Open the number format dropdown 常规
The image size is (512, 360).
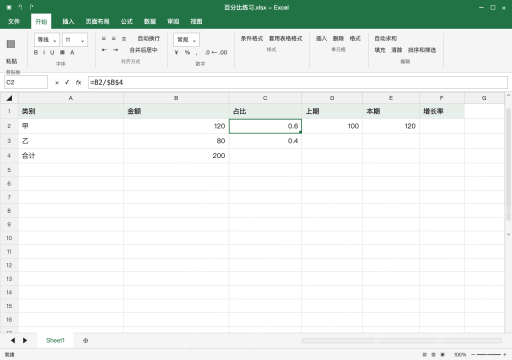point(186,40)
